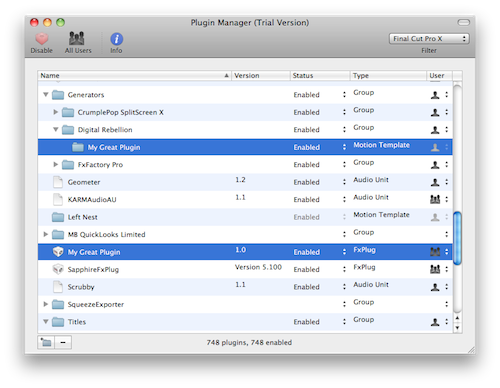500x388 pixels.
Task: Click the minus remove button
Action: pos(63,342)
